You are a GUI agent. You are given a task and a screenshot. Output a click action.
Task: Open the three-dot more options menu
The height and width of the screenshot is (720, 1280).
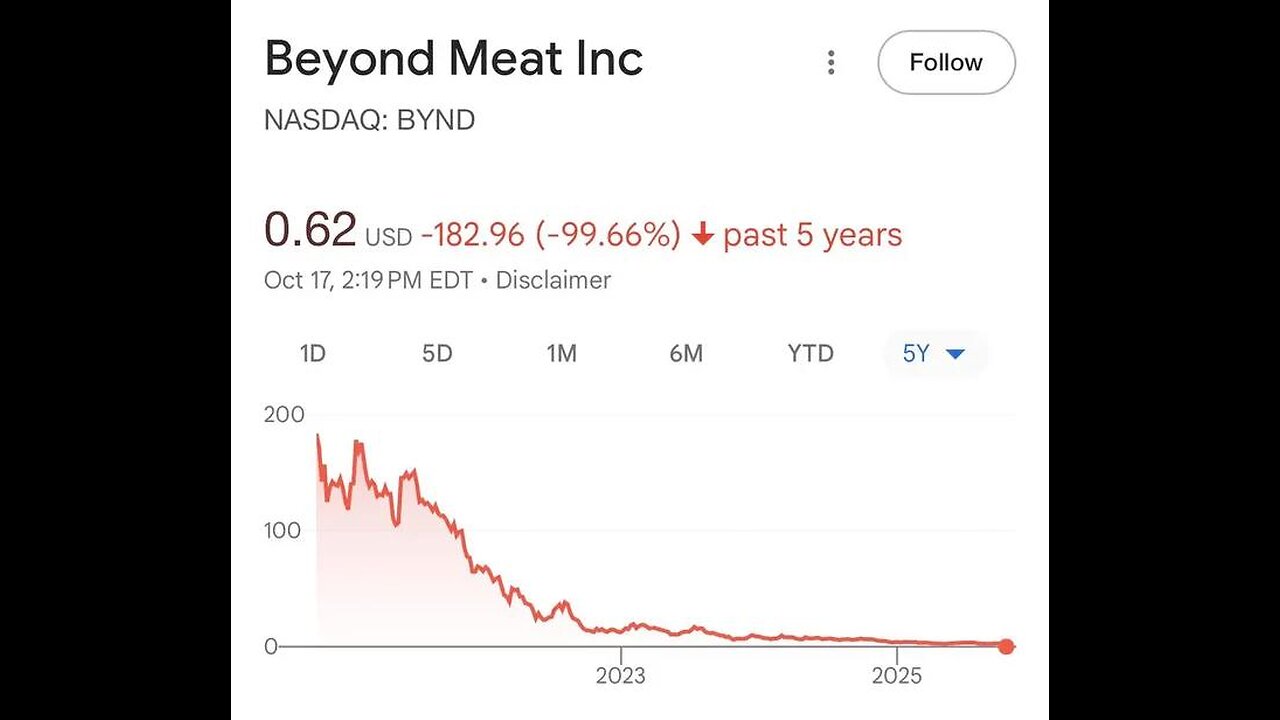830,63
